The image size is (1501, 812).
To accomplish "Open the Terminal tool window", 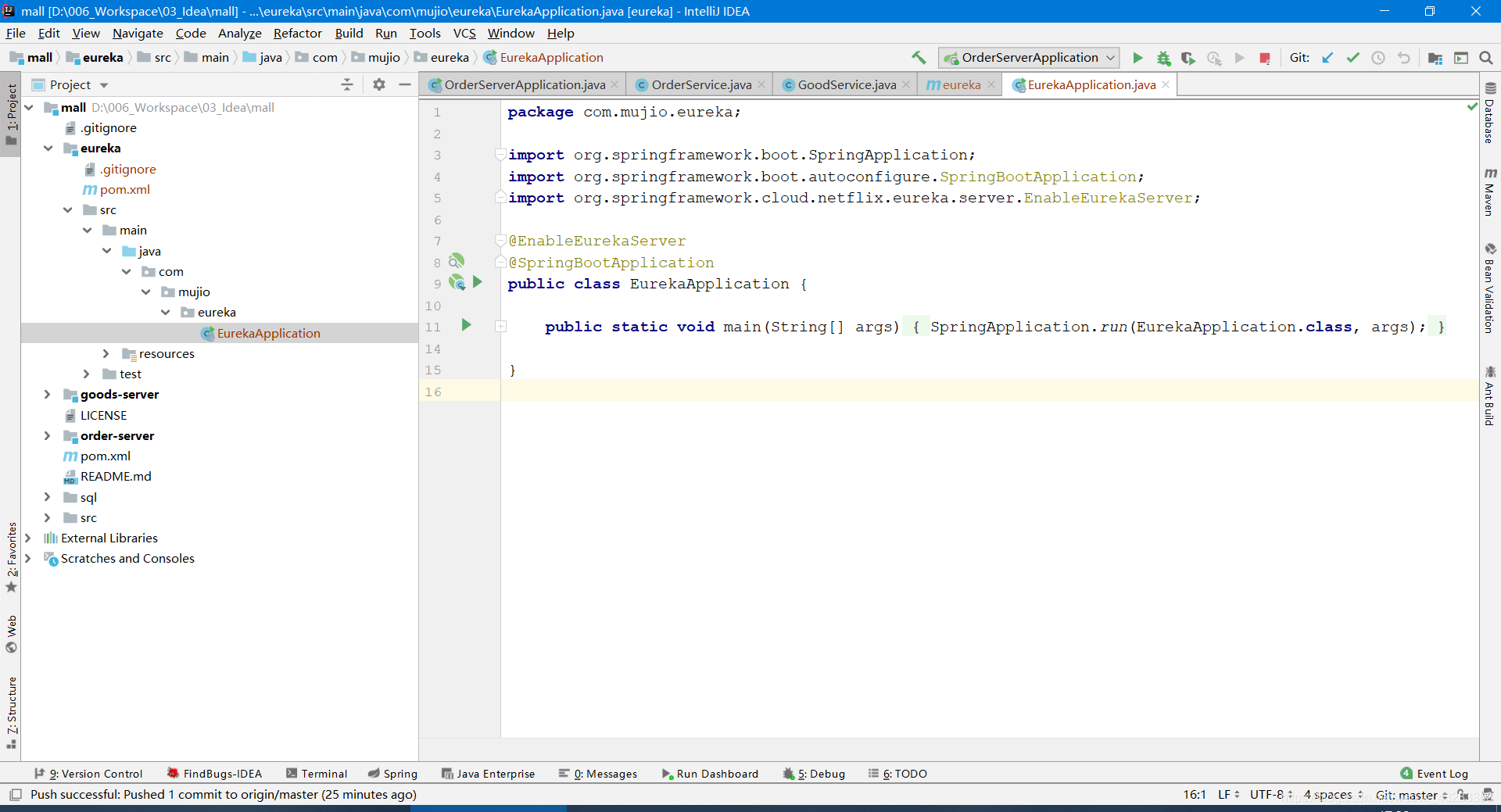I will [x=317, y=774].
